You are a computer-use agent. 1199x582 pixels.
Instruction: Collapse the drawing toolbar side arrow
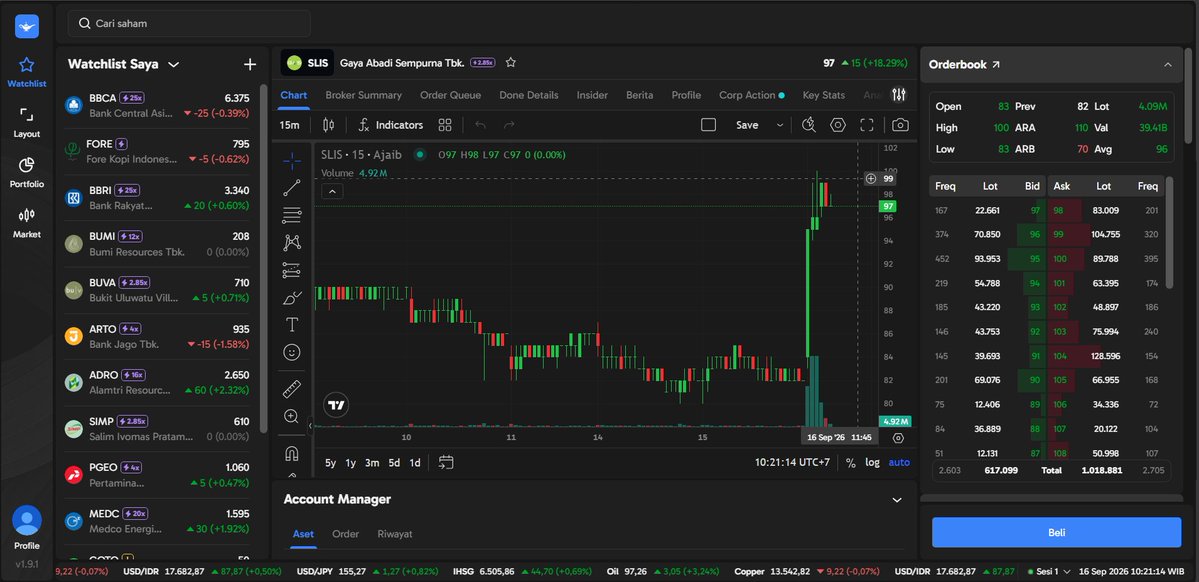tap(310, 425)
